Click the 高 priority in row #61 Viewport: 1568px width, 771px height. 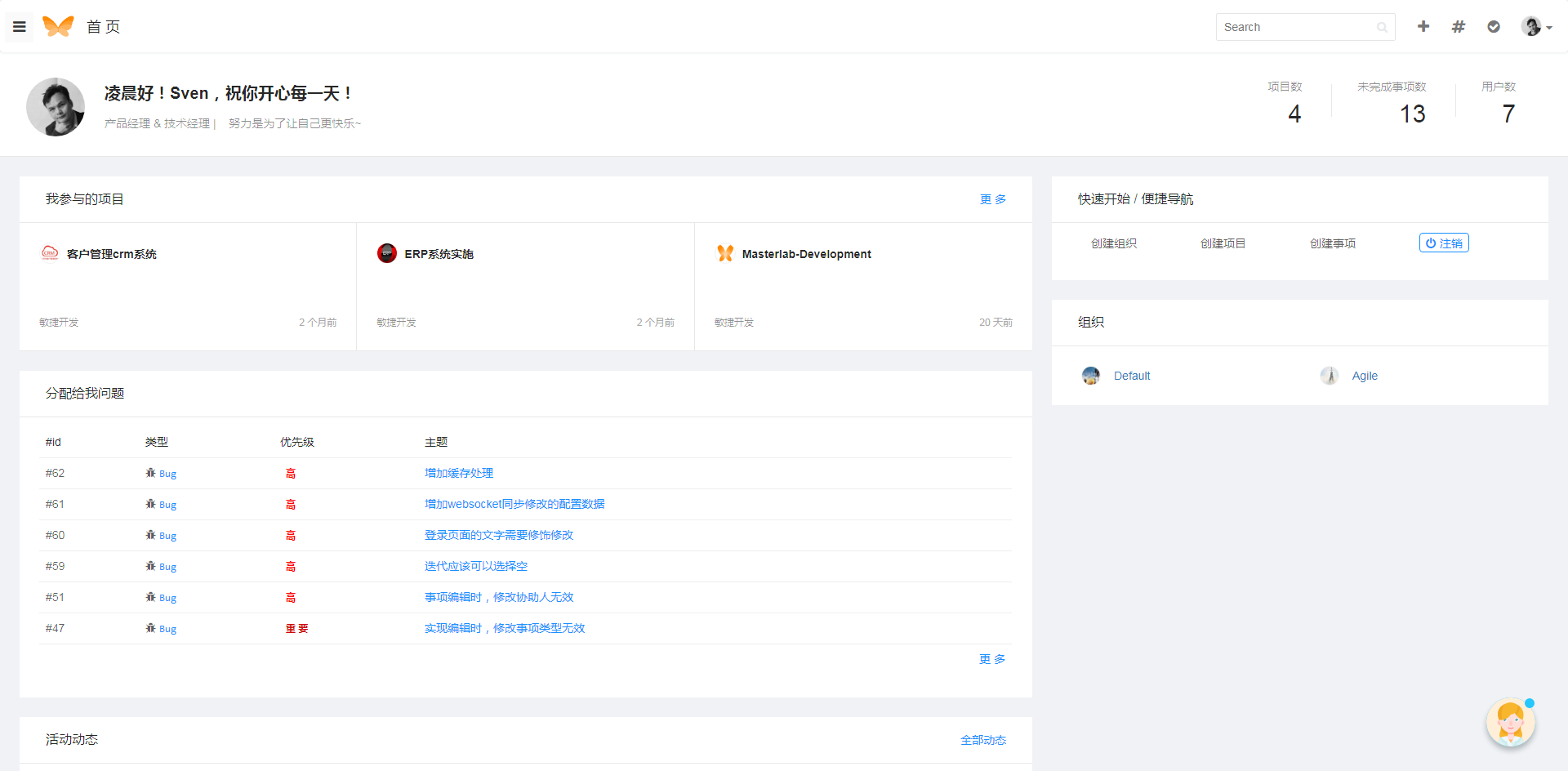(x=291, y=504)
